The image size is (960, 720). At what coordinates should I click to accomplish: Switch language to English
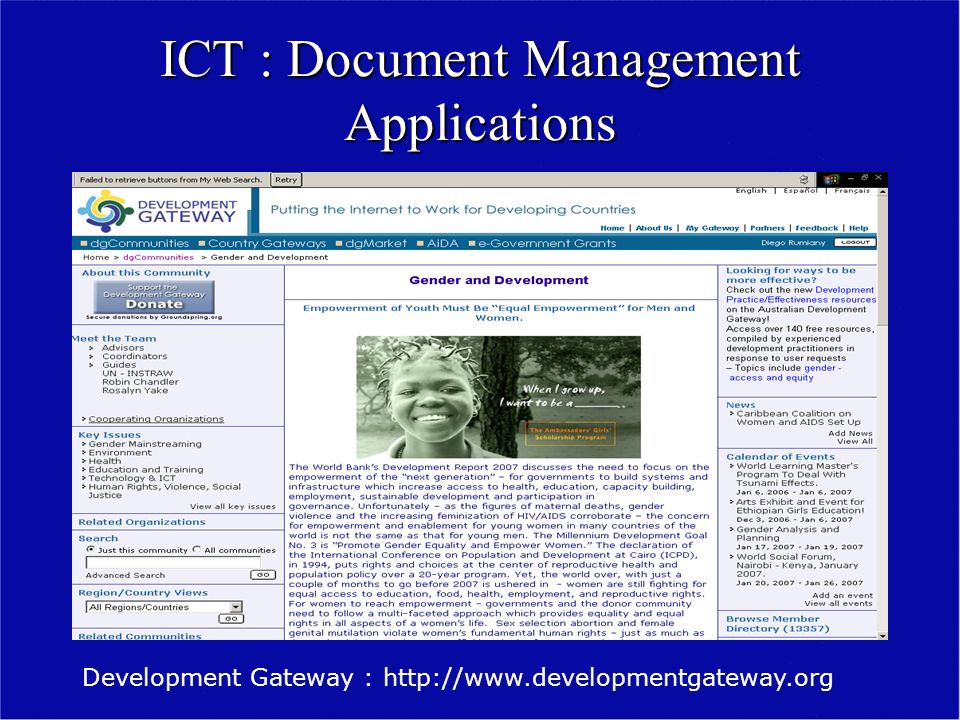click(751, 190)
